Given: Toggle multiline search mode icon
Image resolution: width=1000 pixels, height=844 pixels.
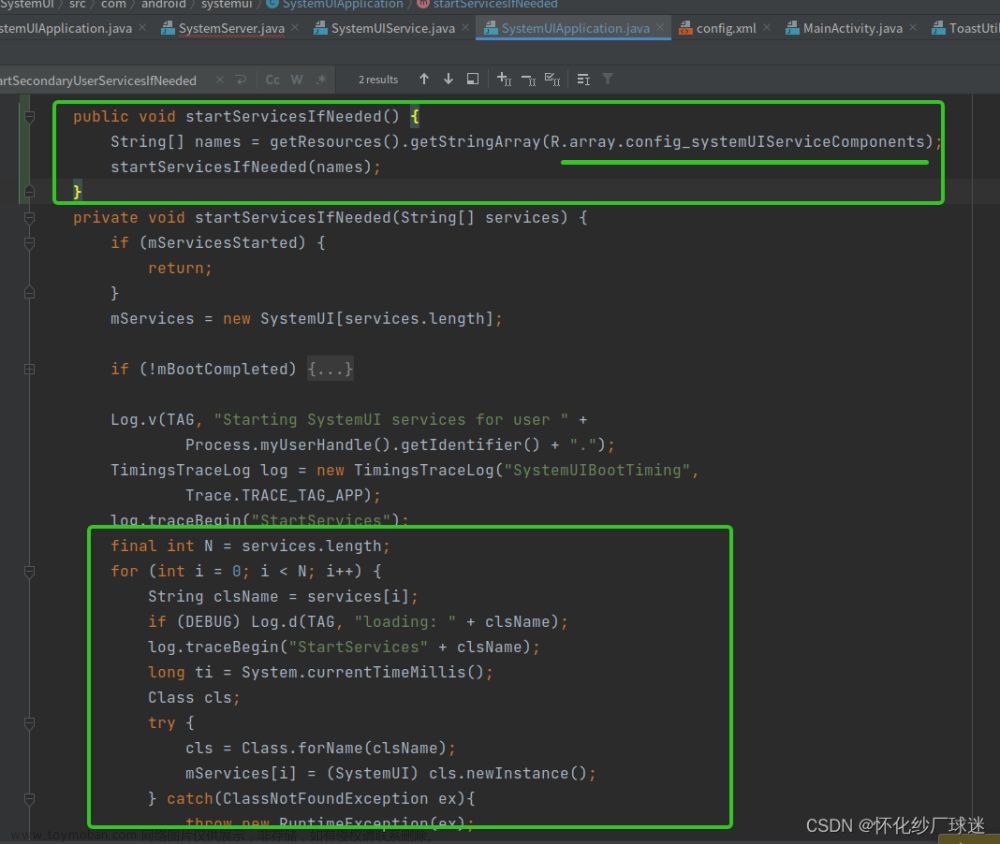Looking at the screenshot, I should [x=584, y=79].
